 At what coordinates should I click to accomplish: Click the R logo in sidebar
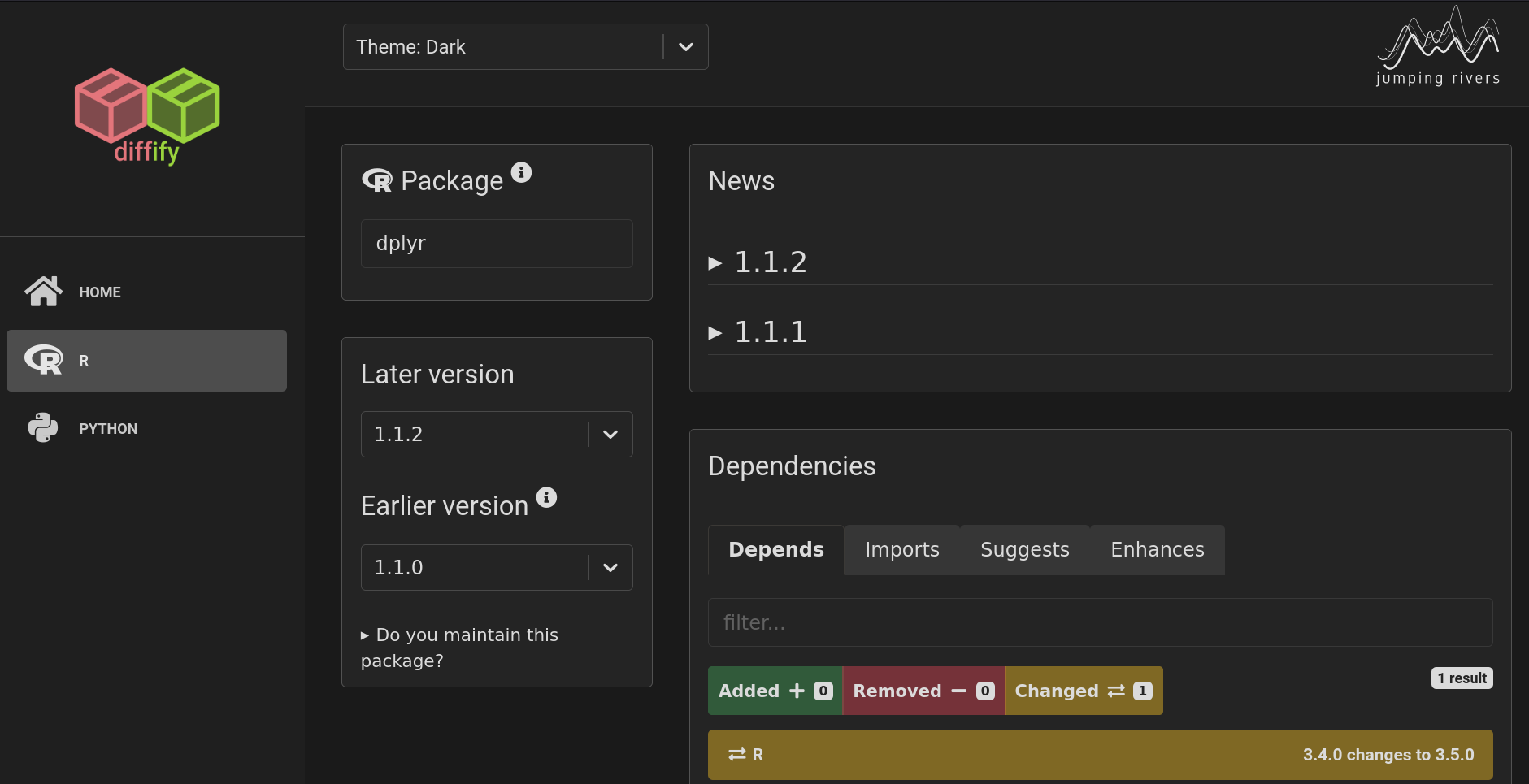tap(43, 360)
